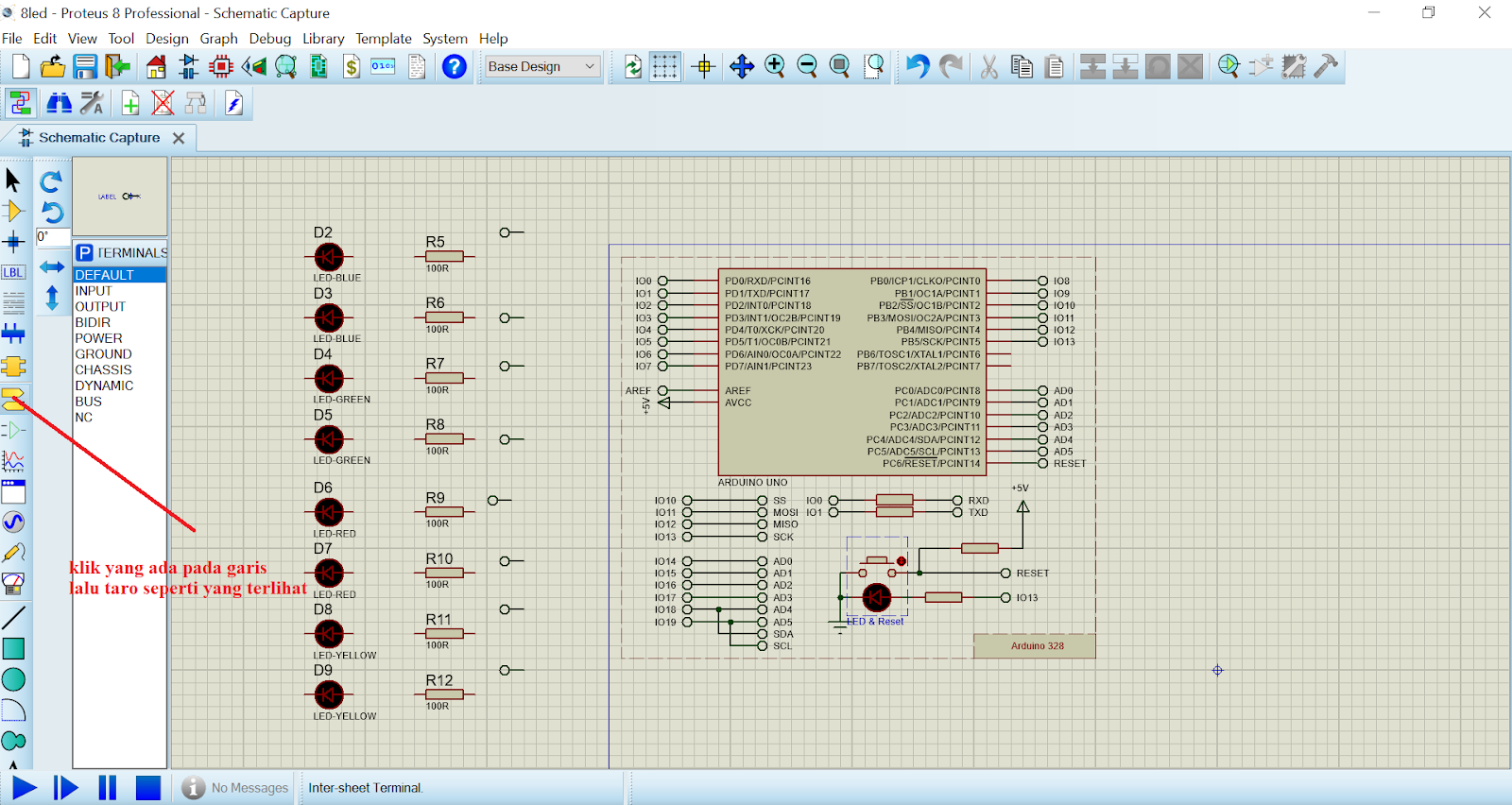Click the Rotate Anti-clockwise icon

[52, 212]
